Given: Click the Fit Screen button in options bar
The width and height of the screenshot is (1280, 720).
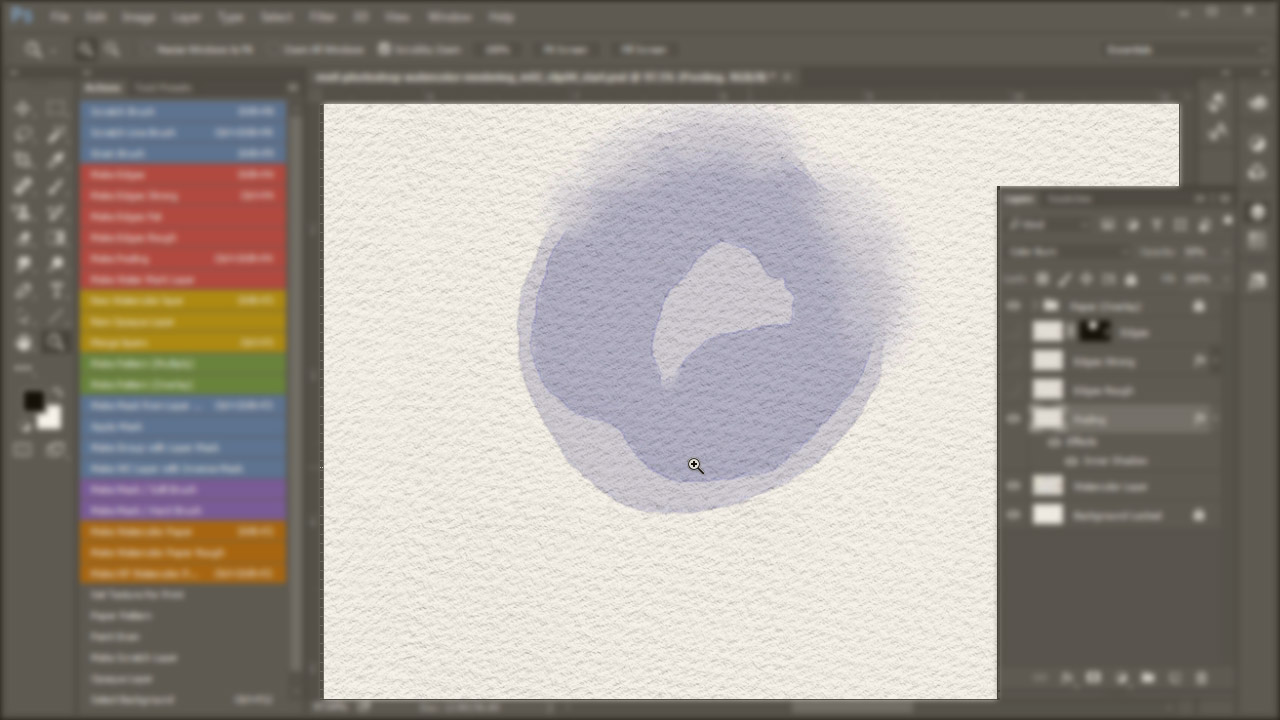Looking at the screenshot, I should tap(566, 49).
